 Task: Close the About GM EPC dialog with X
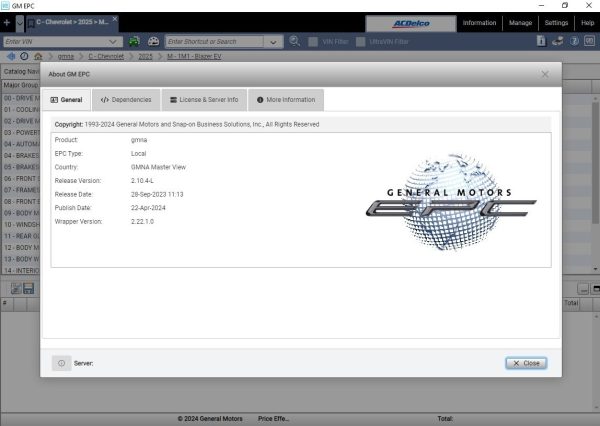click(x=545, y=74)
